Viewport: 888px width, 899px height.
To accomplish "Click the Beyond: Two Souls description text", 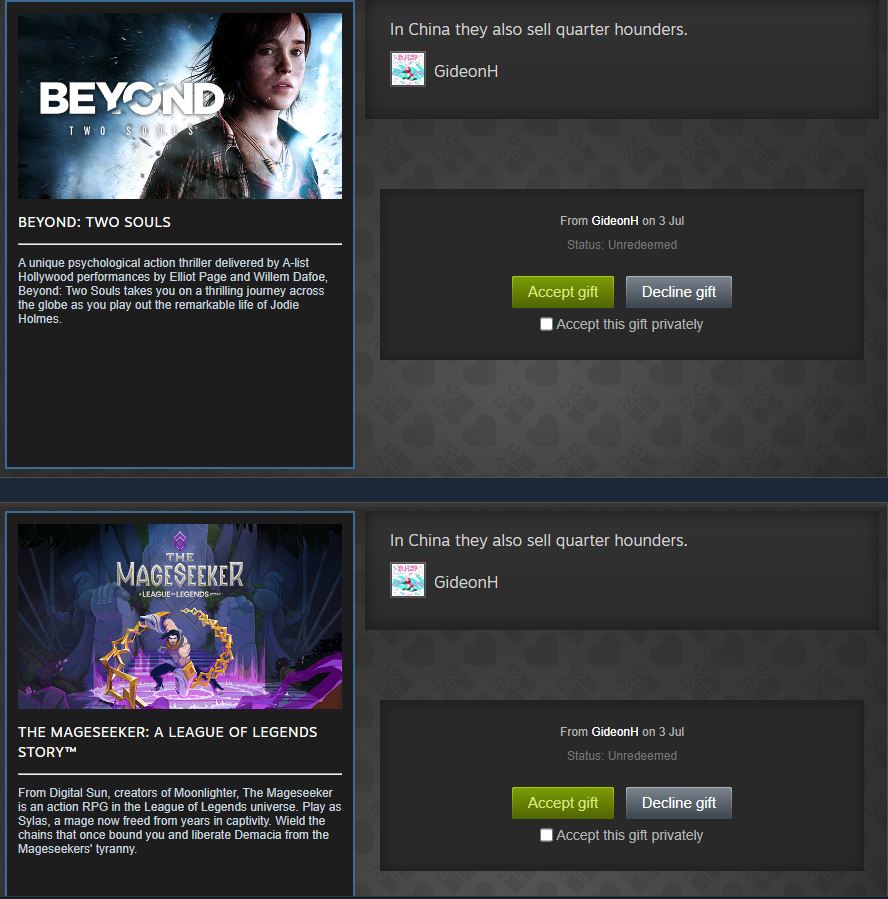I will click(173, 291).
